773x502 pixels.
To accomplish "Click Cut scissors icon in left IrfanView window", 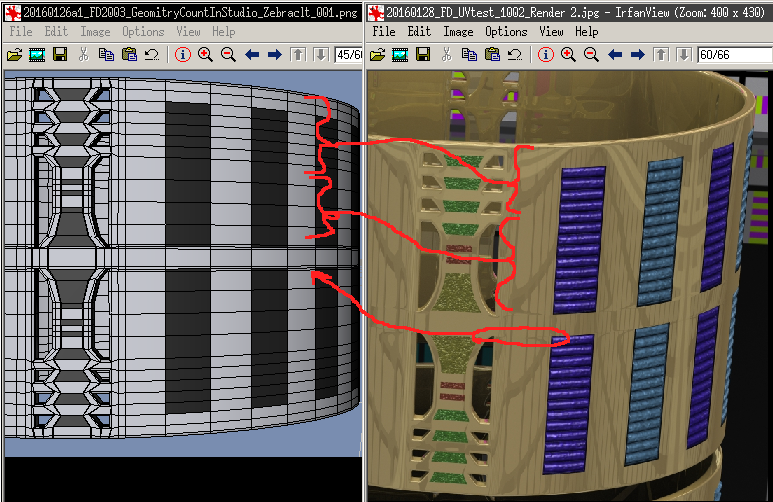I will click(x=83, y=54).
